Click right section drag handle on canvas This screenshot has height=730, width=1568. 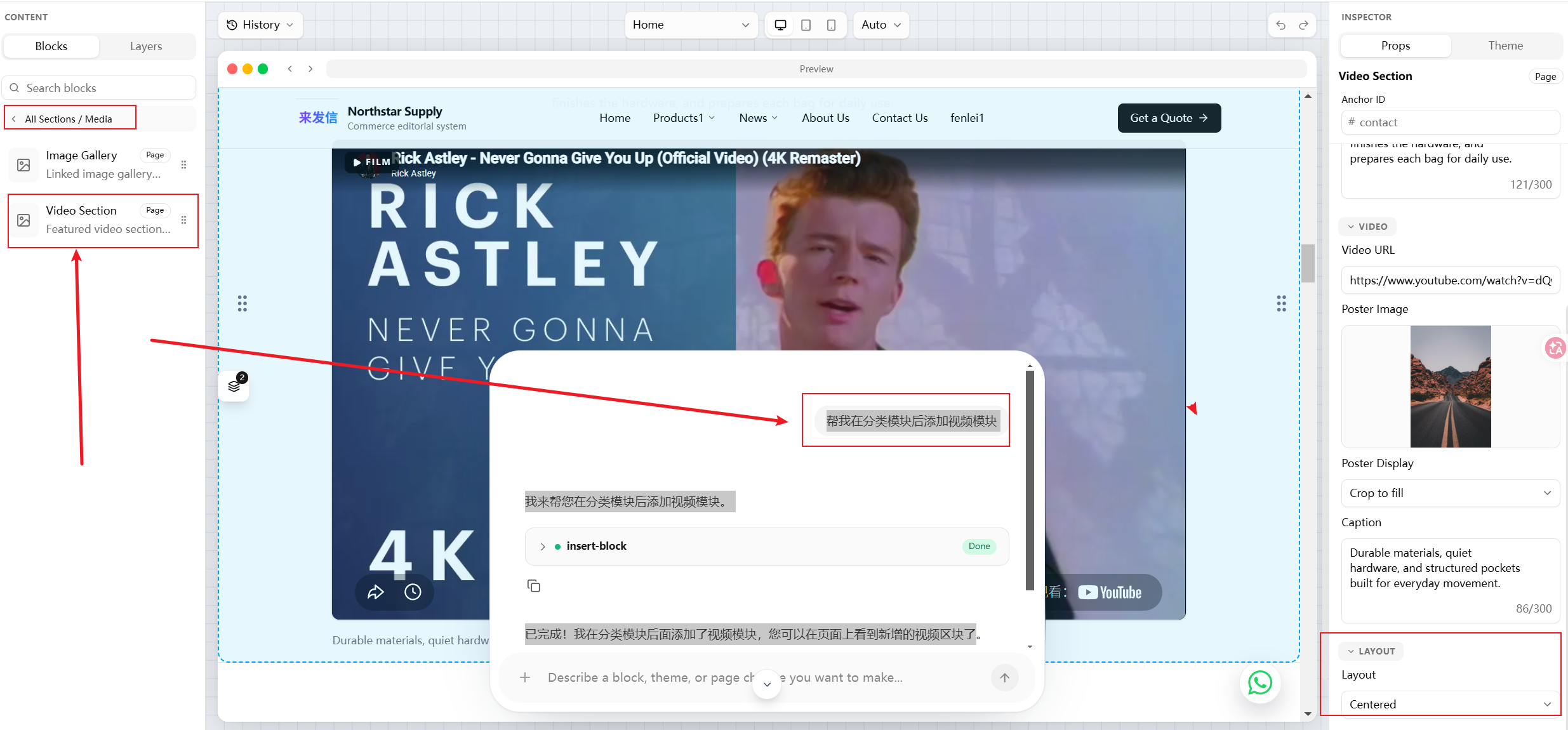coord(1282,303)
